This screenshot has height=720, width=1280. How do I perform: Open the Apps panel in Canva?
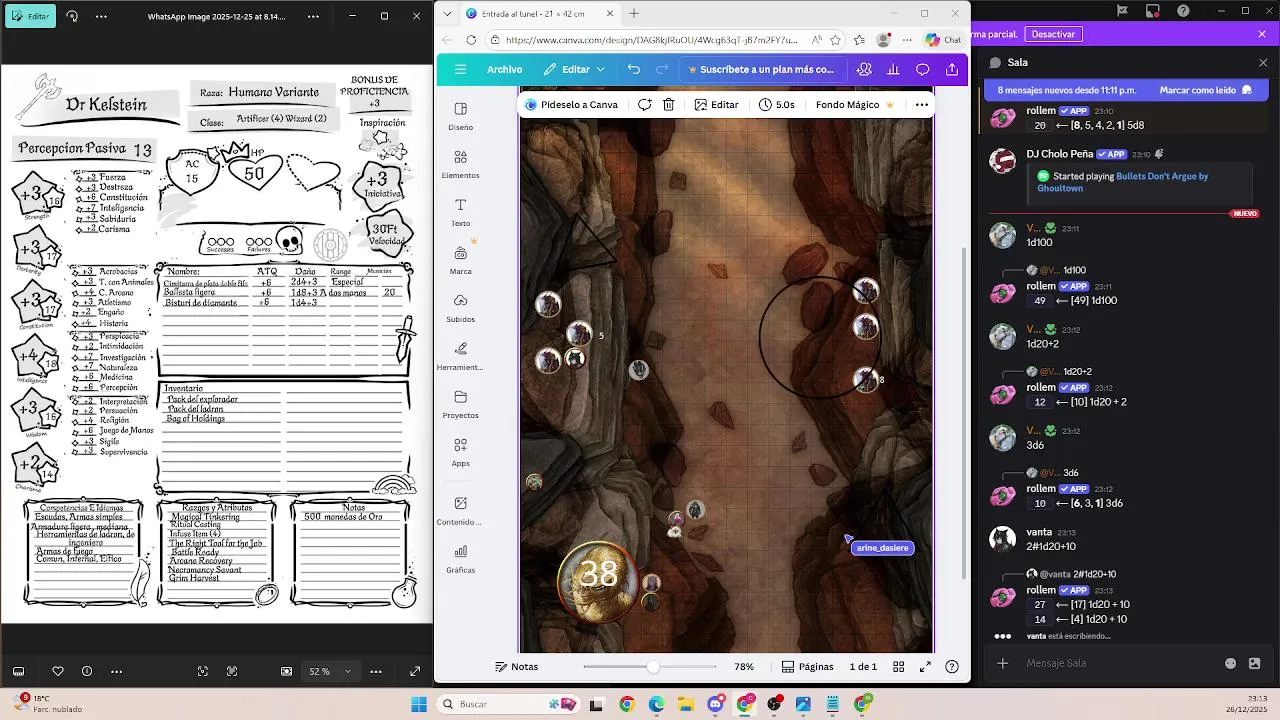[x=460, y=452]
